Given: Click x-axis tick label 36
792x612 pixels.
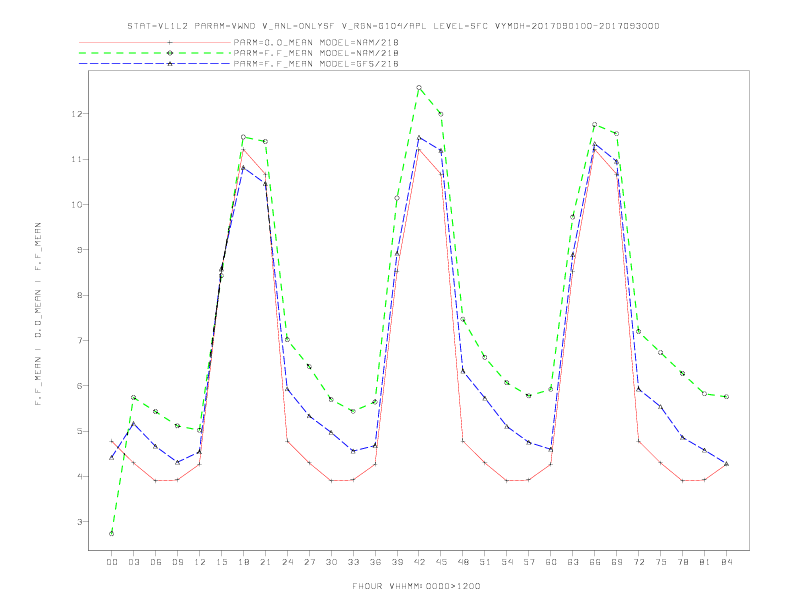Looking at the screenshot, I should [375, 562].
